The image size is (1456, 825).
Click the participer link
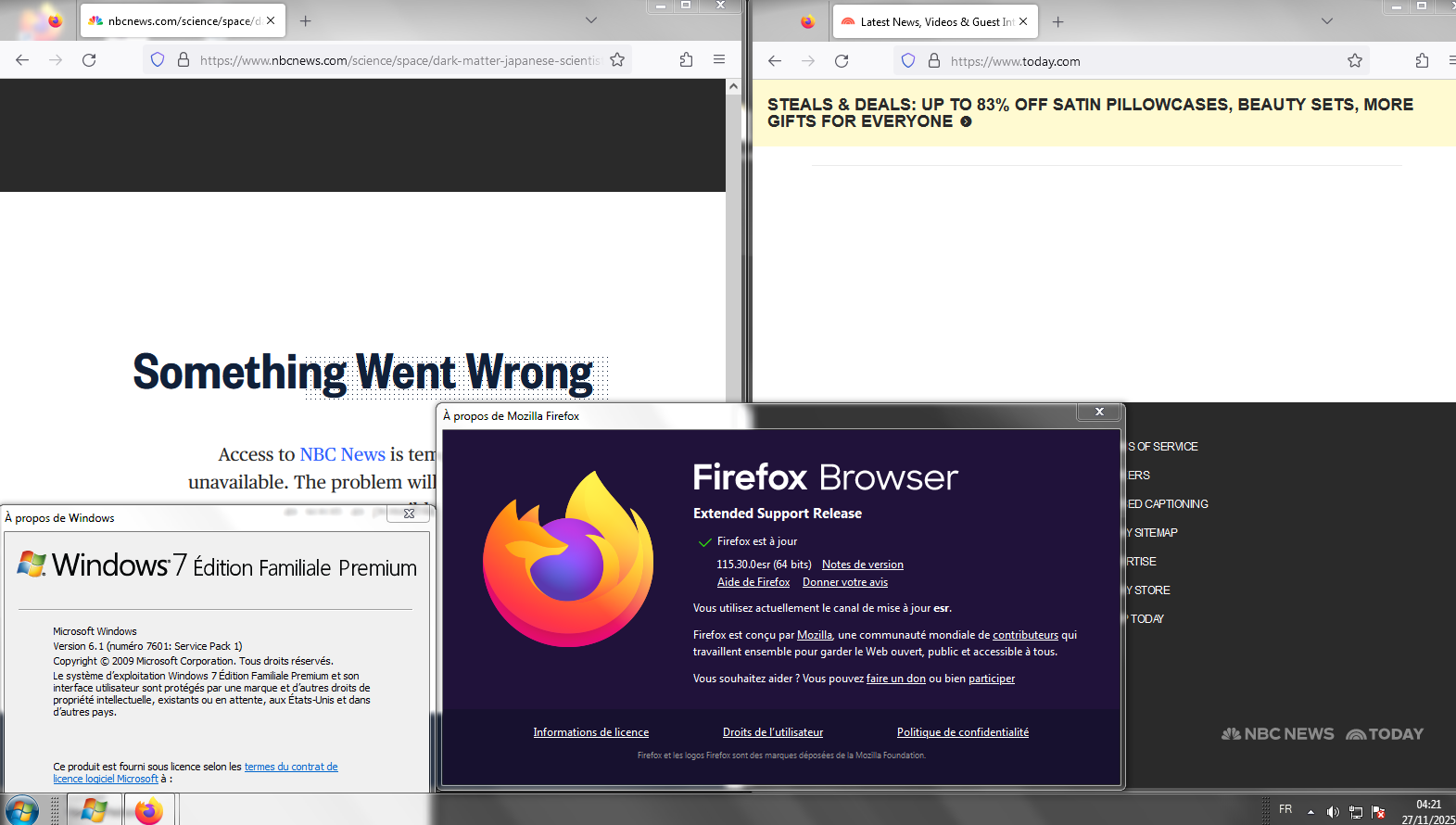point(992,679)
